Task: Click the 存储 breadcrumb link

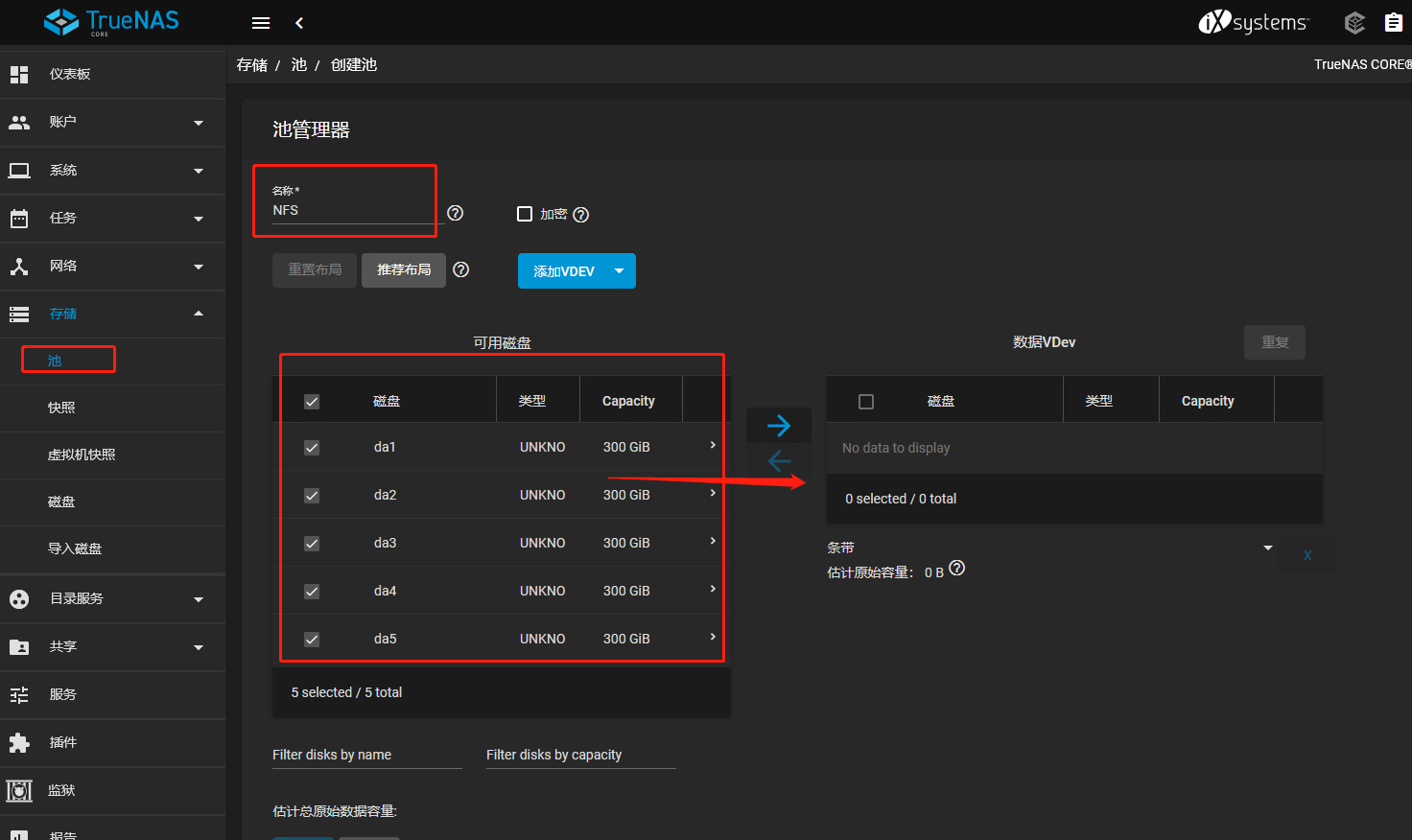Action: click(252, 64)
